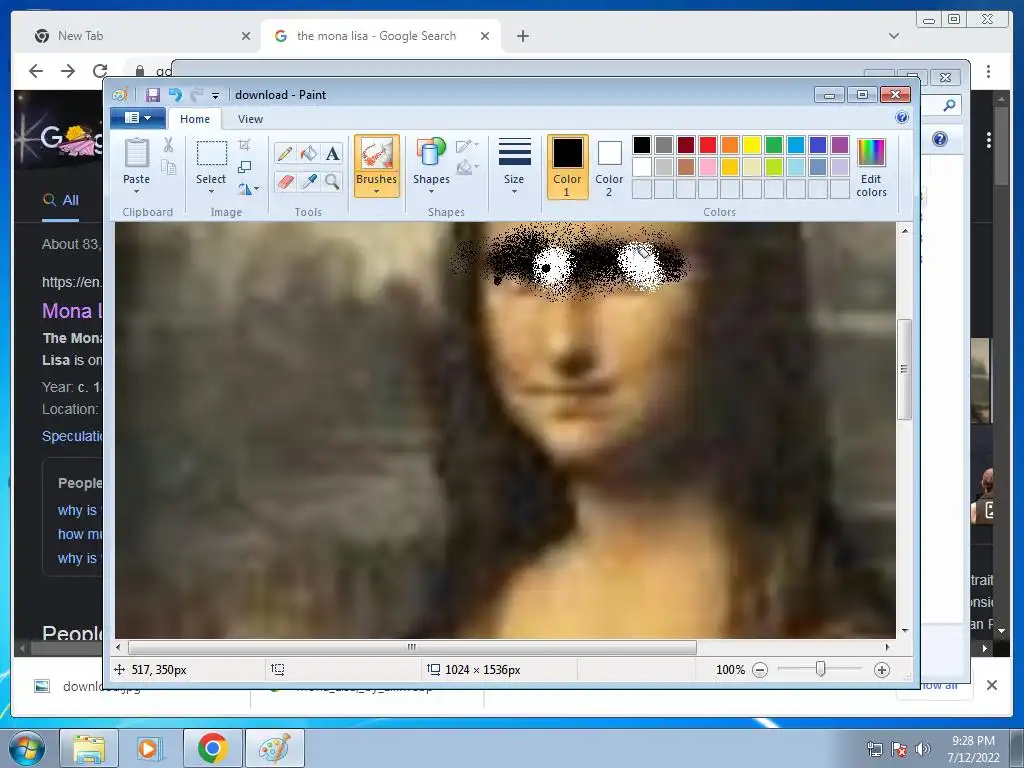Click the Redo arrow in Paint title bar

click(197, 95)
